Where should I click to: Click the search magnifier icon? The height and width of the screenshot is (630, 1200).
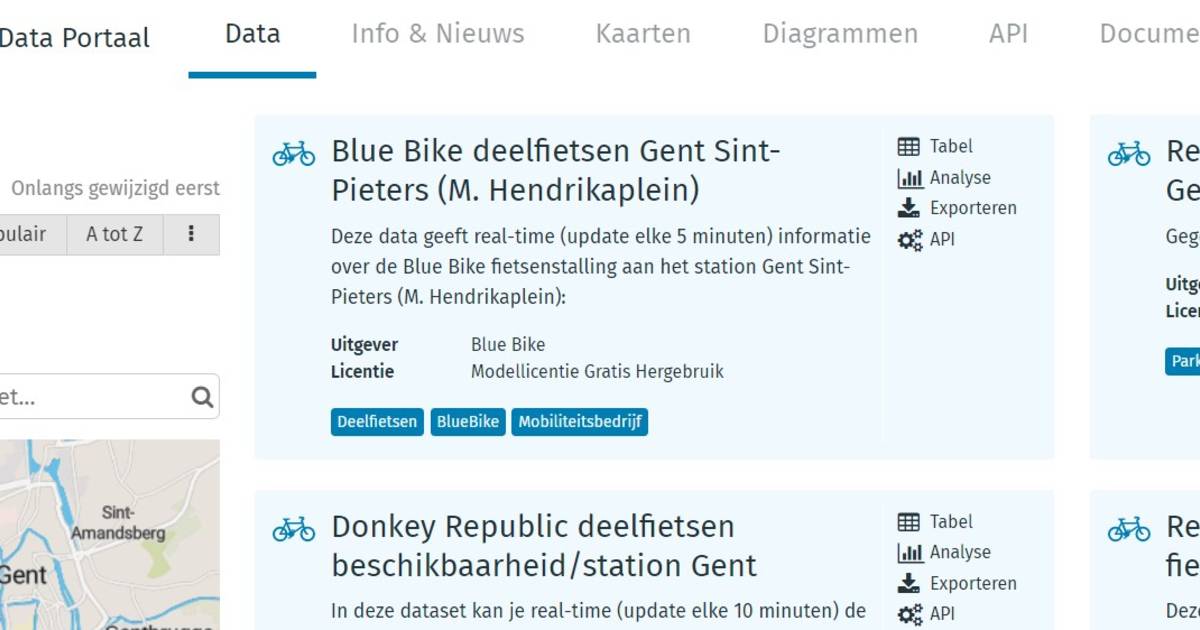point(202,398)
